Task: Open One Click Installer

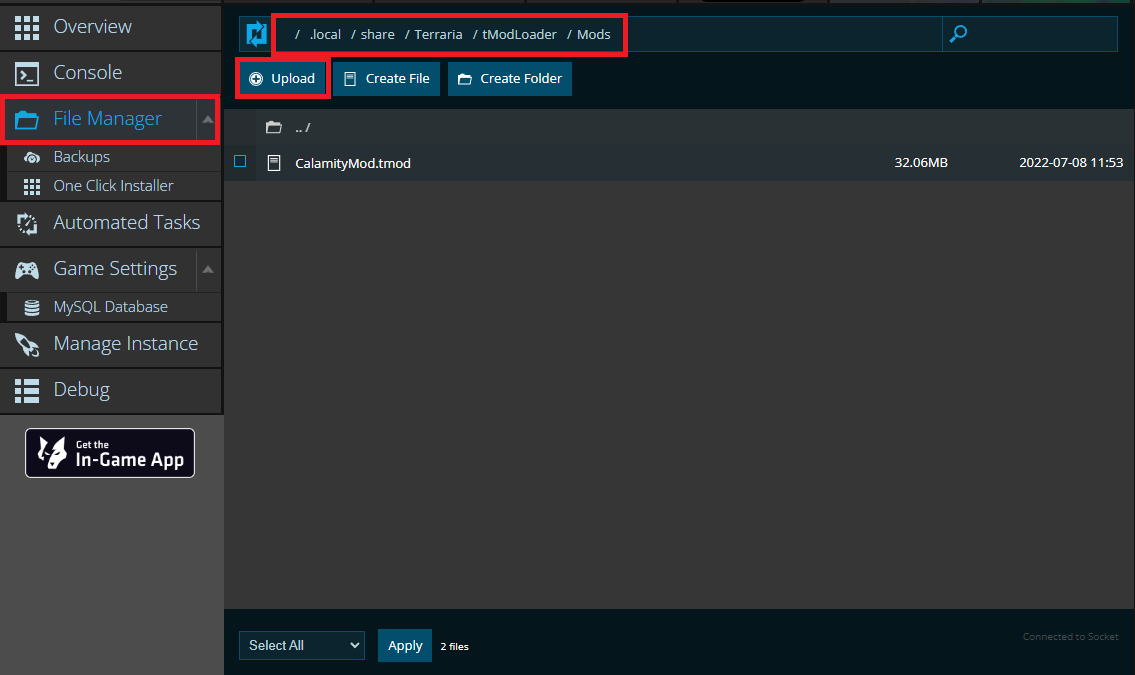Action: pyautogui.click(x=113, y=186)
